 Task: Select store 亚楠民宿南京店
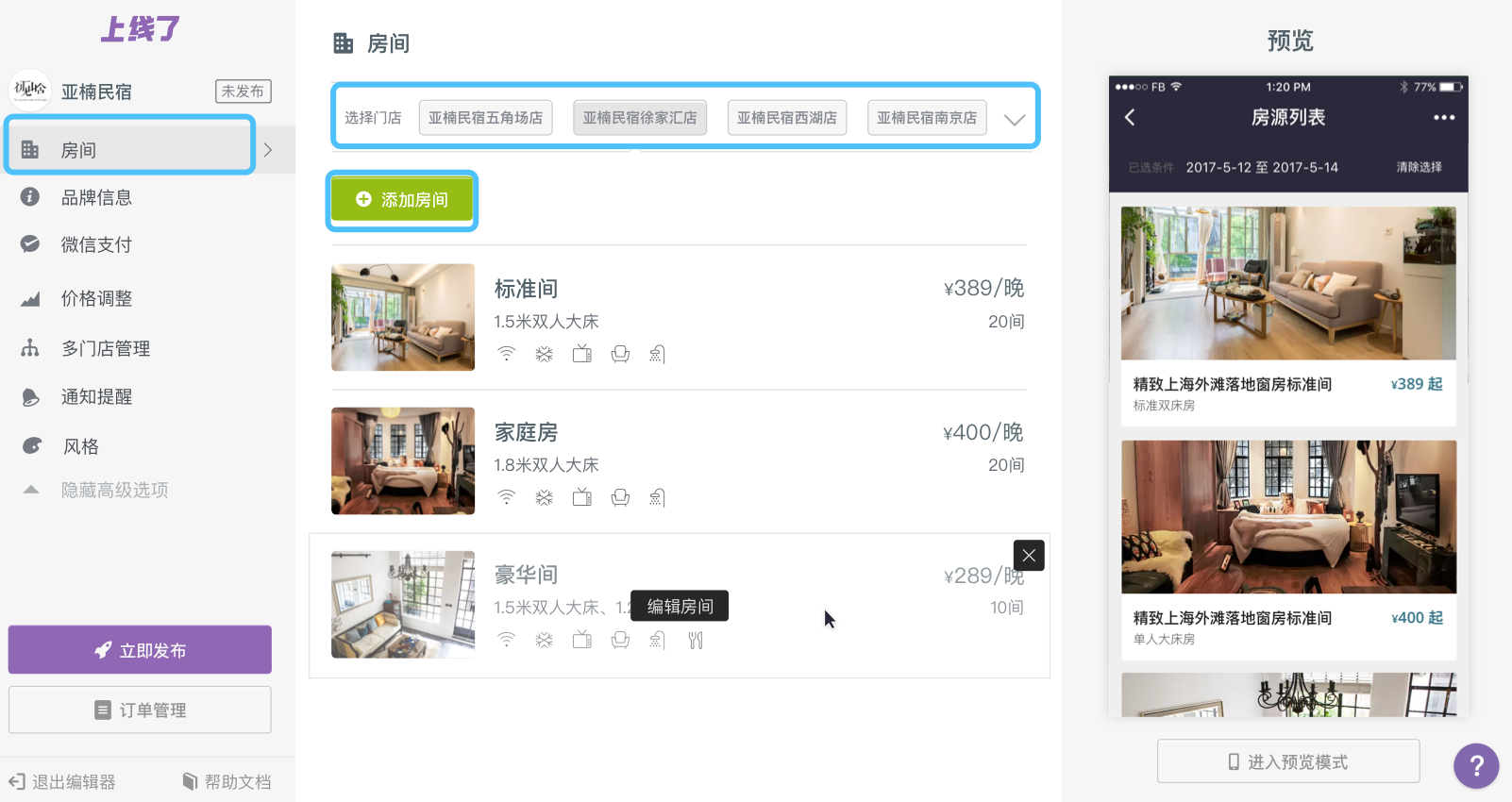point(927,118)
